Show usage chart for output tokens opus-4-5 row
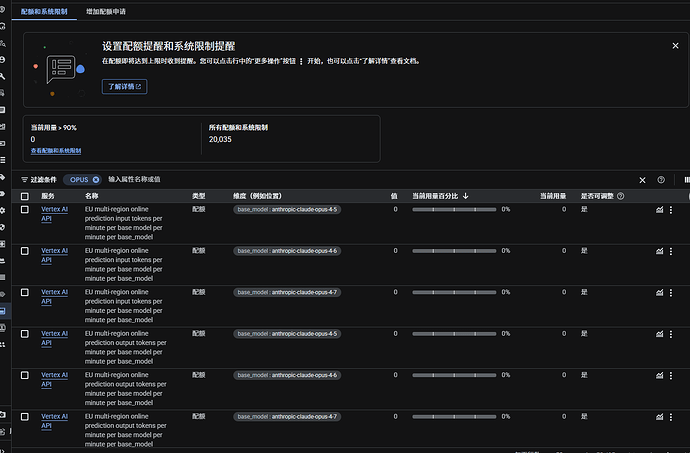690x453 pixels. point(659,334)
